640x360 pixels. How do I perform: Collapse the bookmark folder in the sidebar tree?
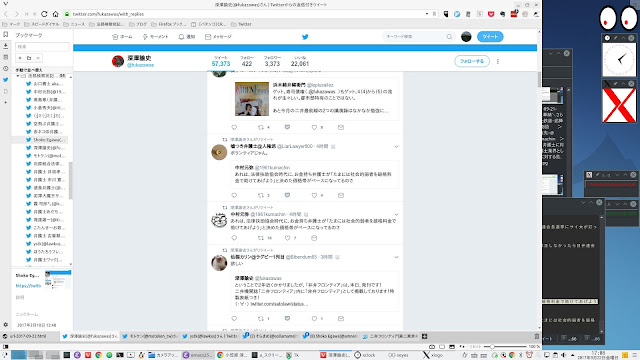coord(18,76)
